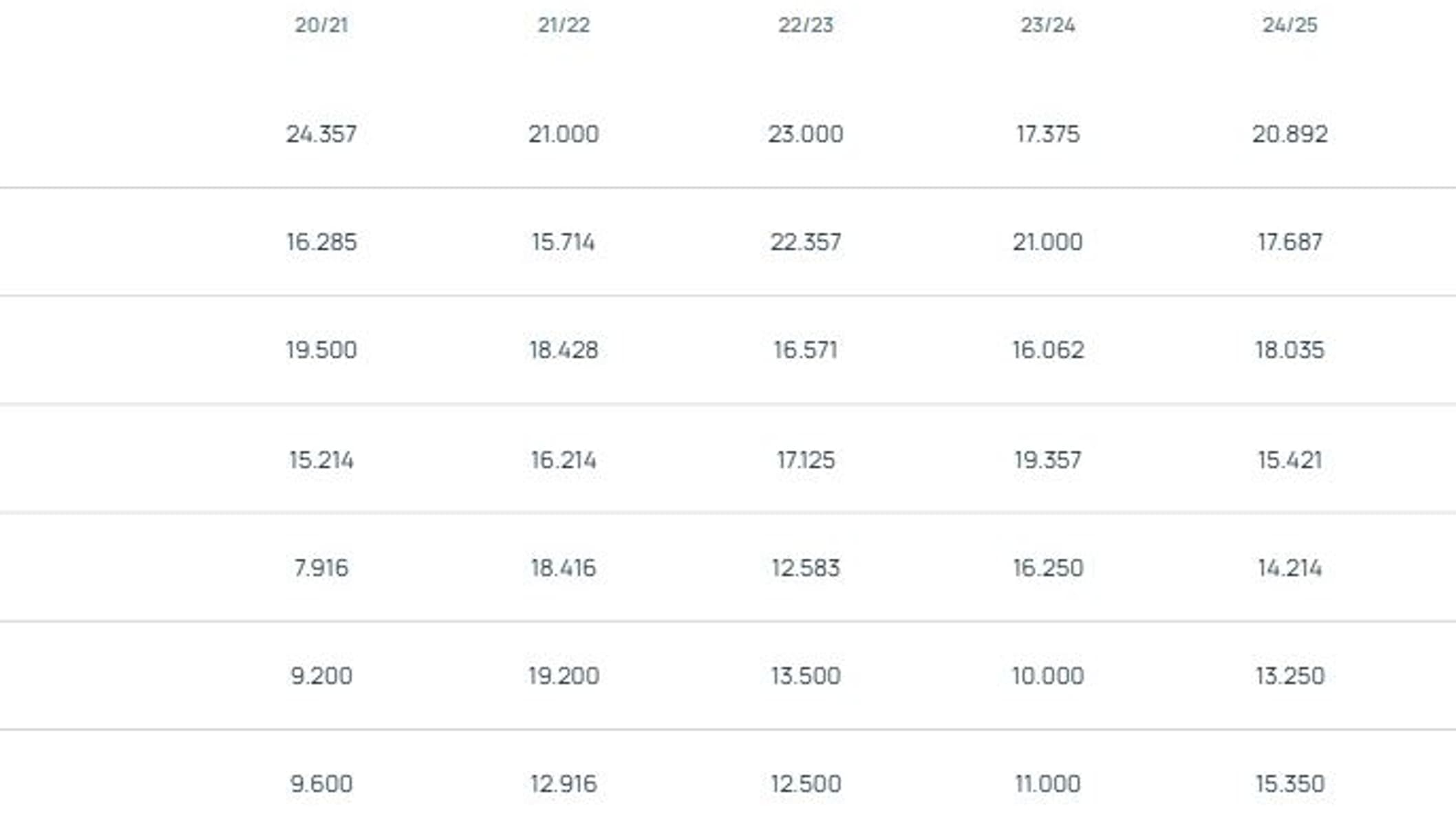The image size is (1456, 819).
Task: Click the 19.357 cell under 23/24
Action: [x=1048, y=459]
